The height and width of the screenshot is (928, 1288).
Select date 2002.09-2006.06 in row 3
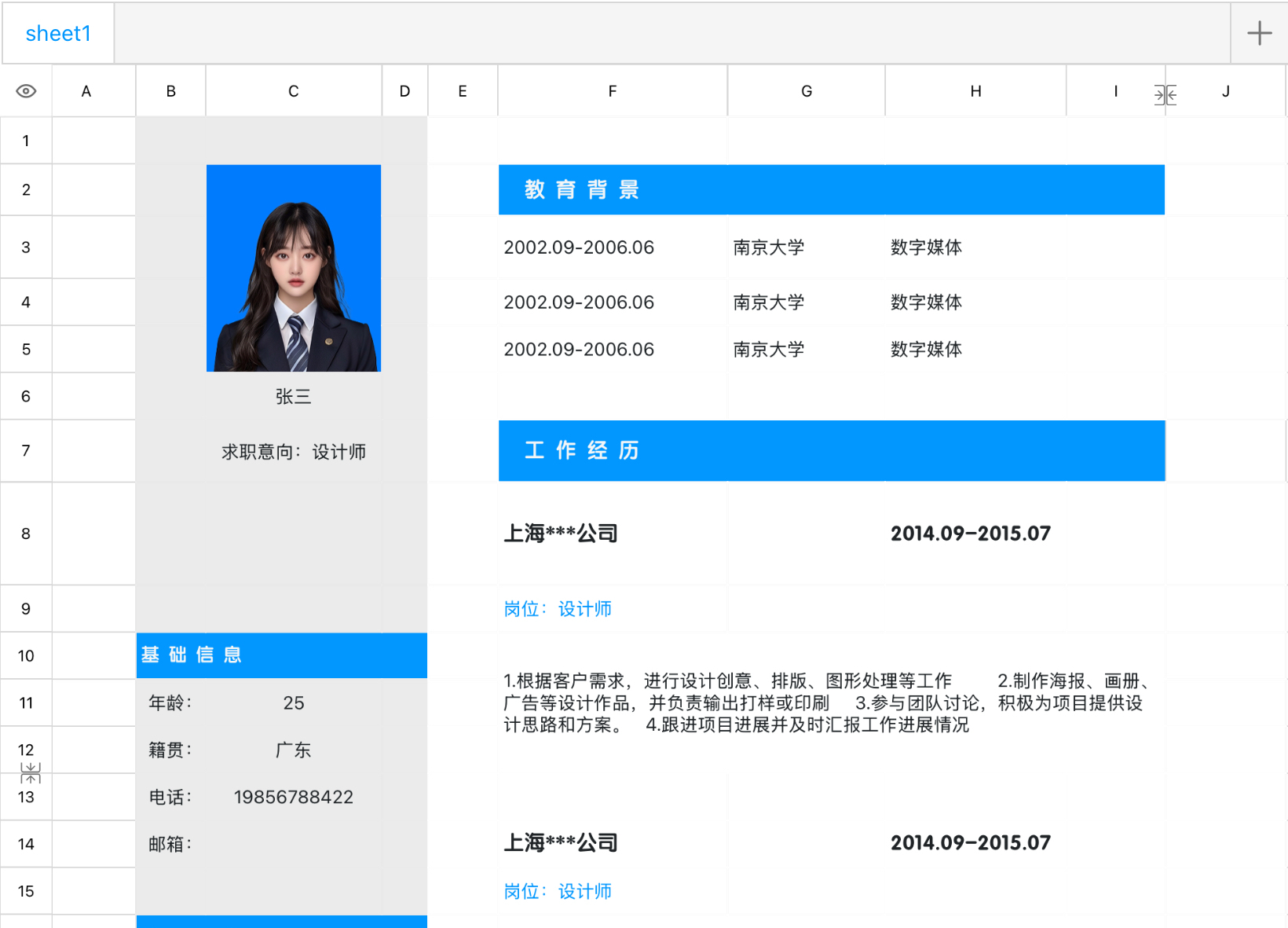coord(579,248)
